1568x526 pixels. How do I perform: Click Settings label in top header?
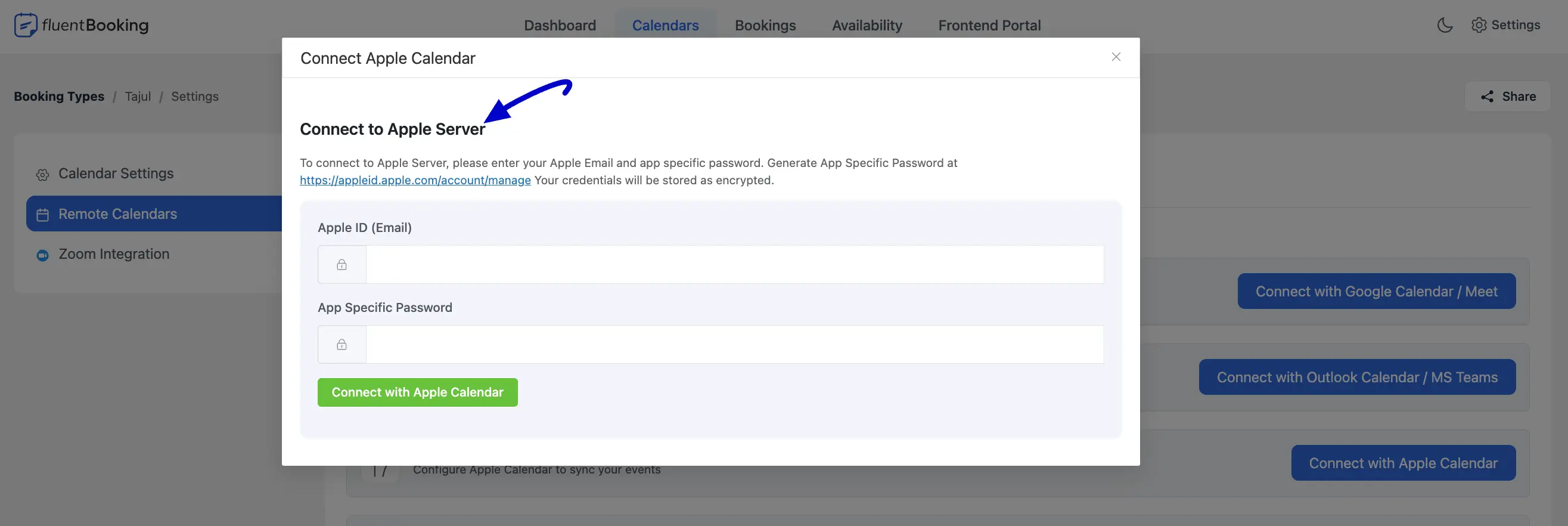[x=1515, y=25]
